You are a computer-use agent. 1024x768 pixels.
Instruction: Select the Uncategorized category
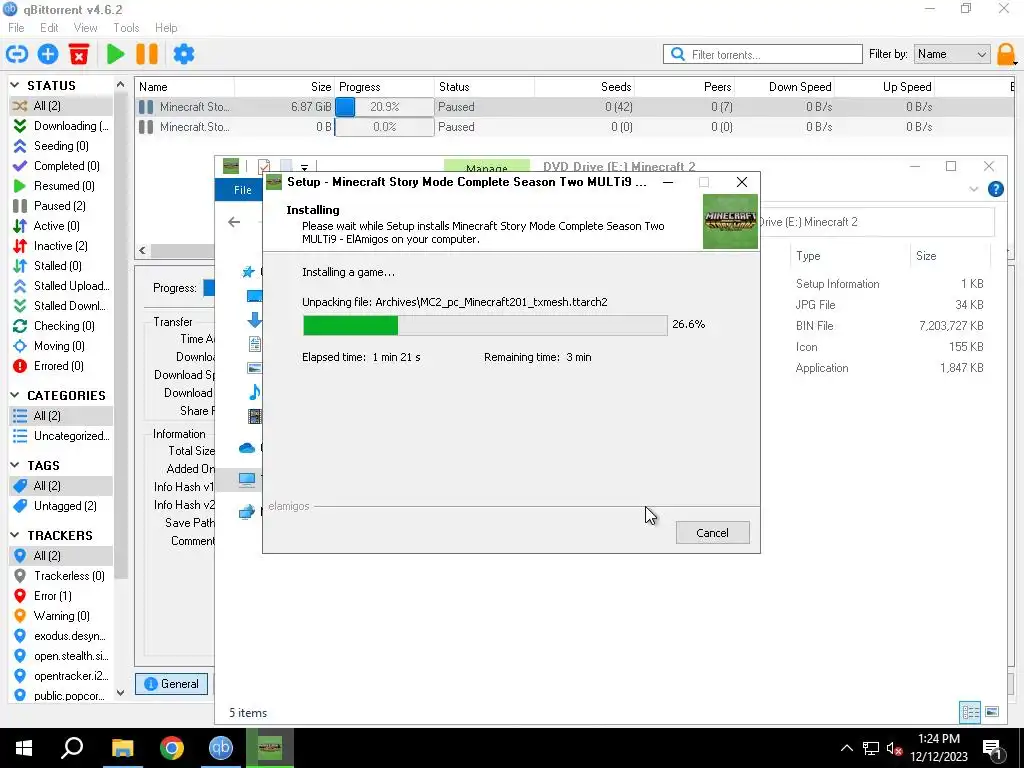[61, 436]
